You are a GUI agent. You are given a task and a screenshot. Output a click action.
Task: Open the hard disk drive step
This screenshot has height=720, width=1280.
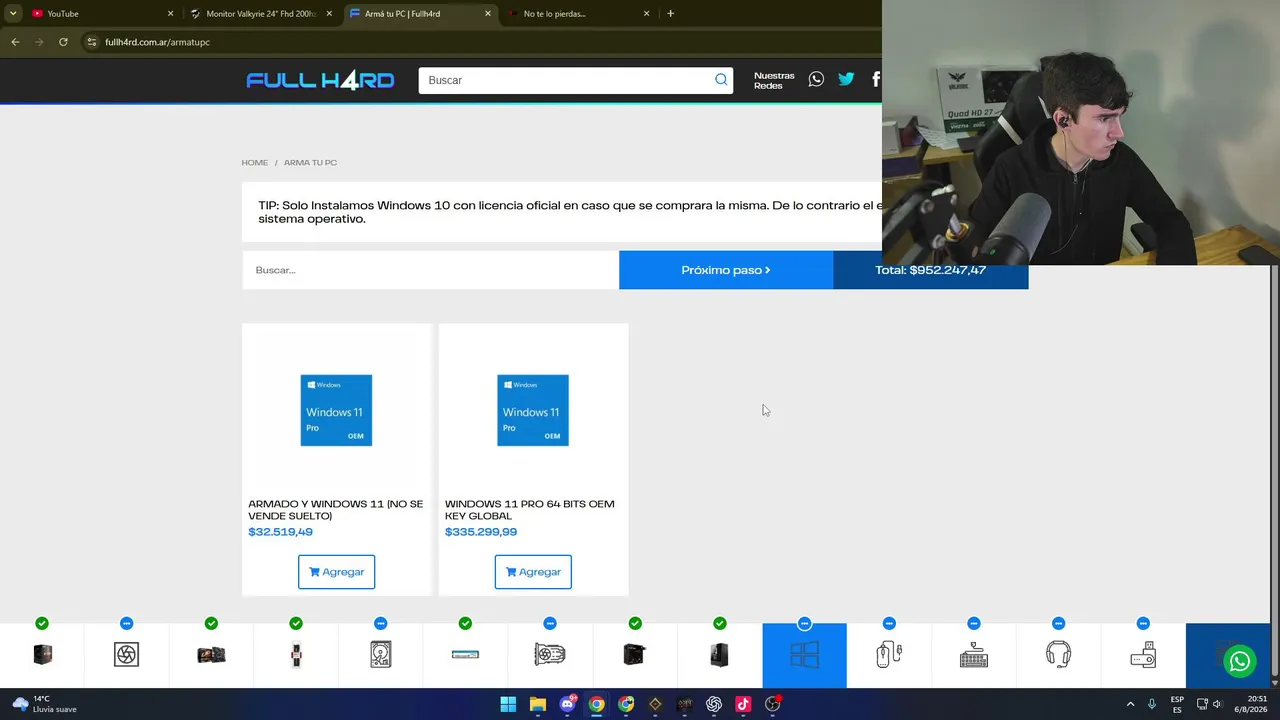click(380, 655)
